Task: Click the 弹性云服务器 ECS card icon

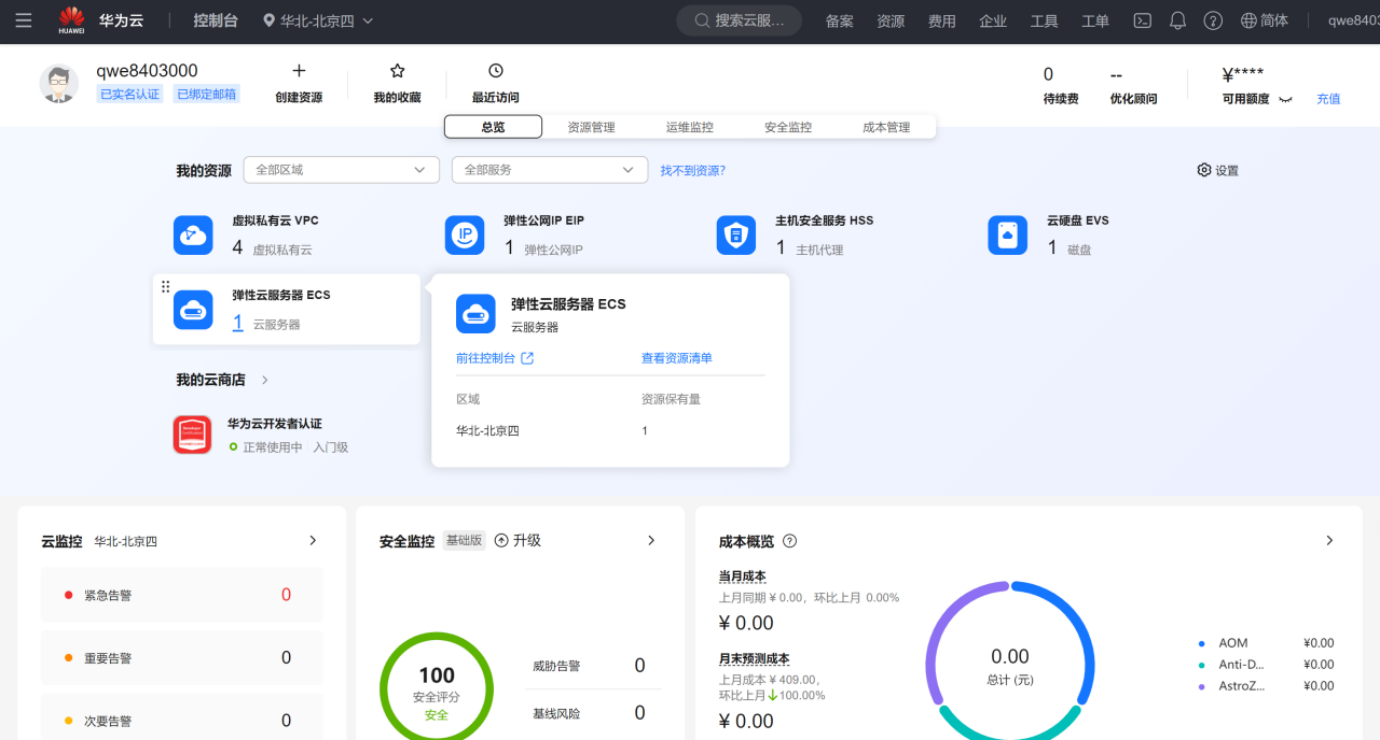Action: [193, 310]
